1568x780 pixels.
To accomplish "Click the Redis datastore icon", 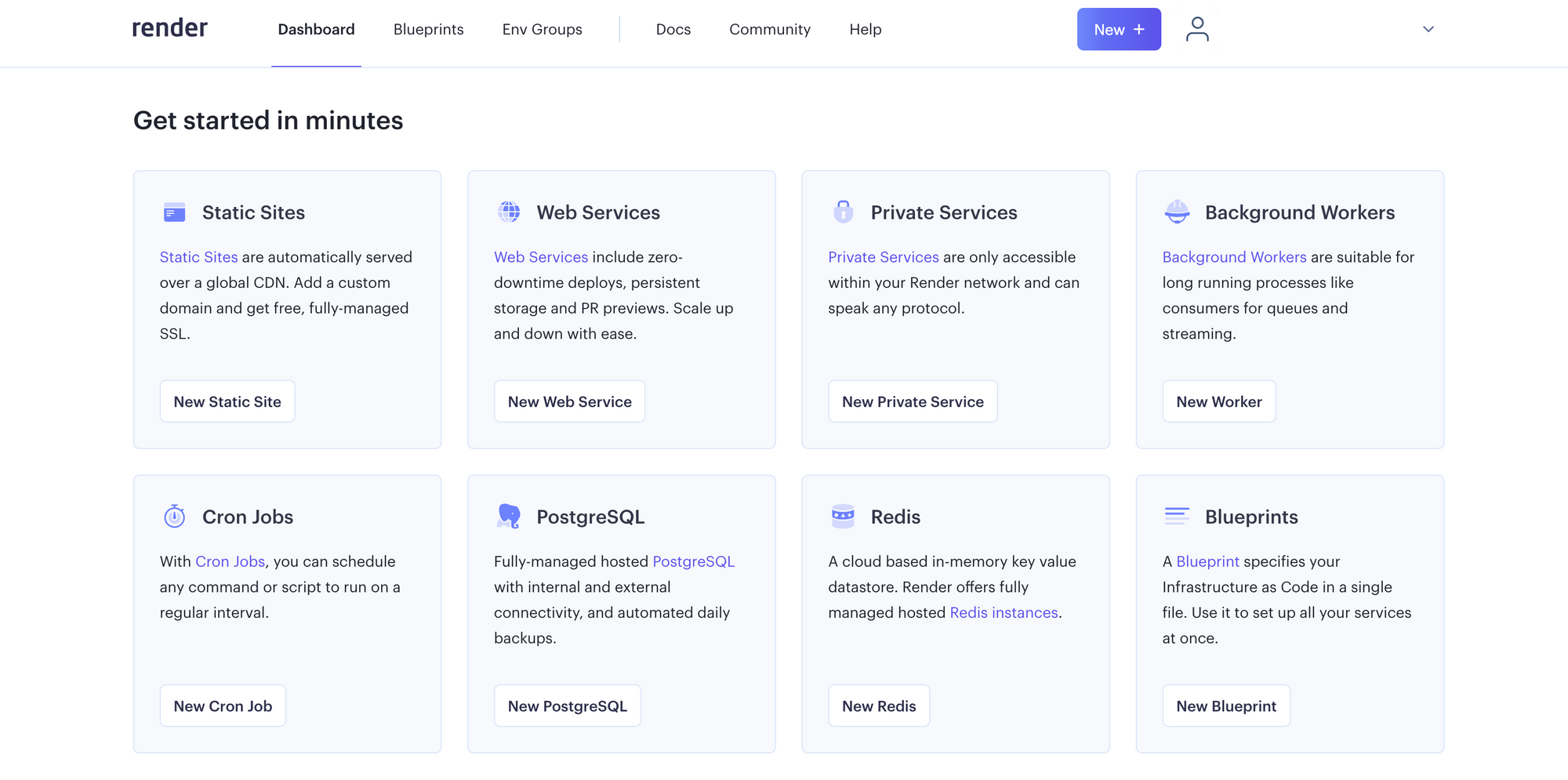I will [843, 516].
